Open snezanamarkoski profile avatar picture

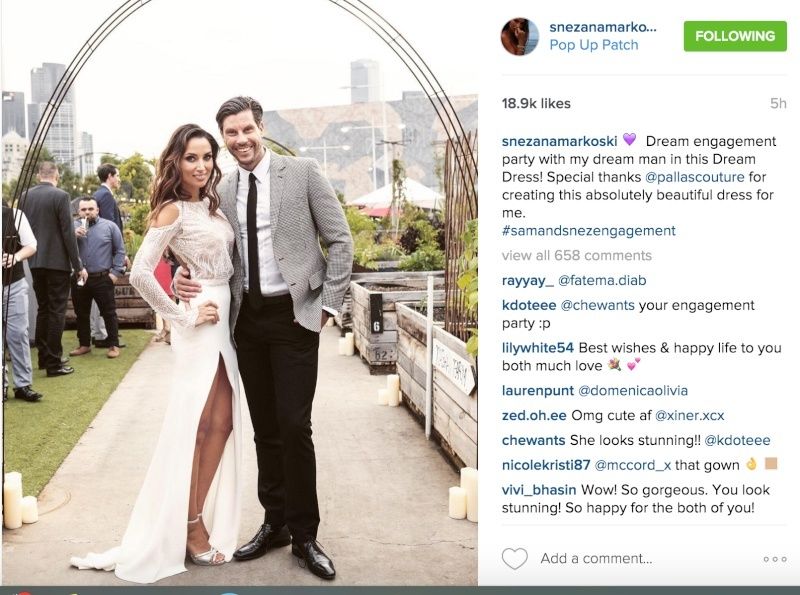click(519, 36)
